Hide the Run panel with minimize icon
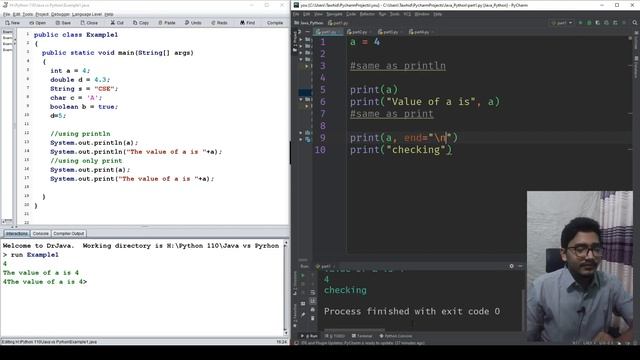The height and width of the screenshot is (360, 640). [x=520, y=266]
